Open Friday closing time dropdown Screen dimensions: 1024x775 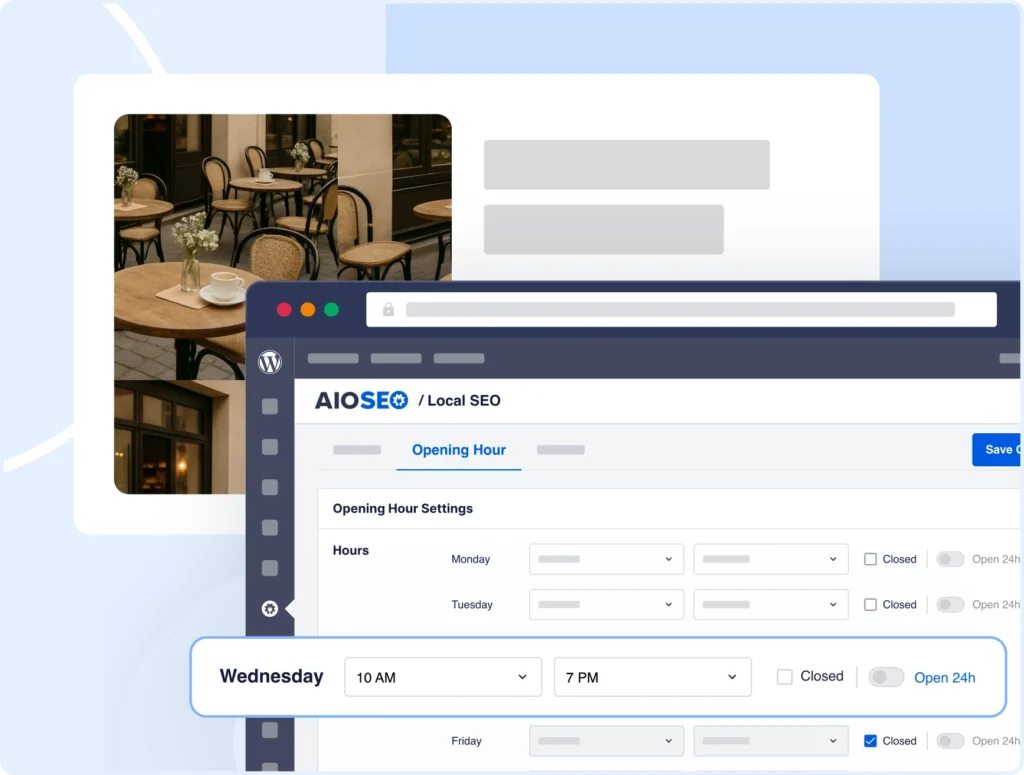pyautogui.click(x=771, y=741)
